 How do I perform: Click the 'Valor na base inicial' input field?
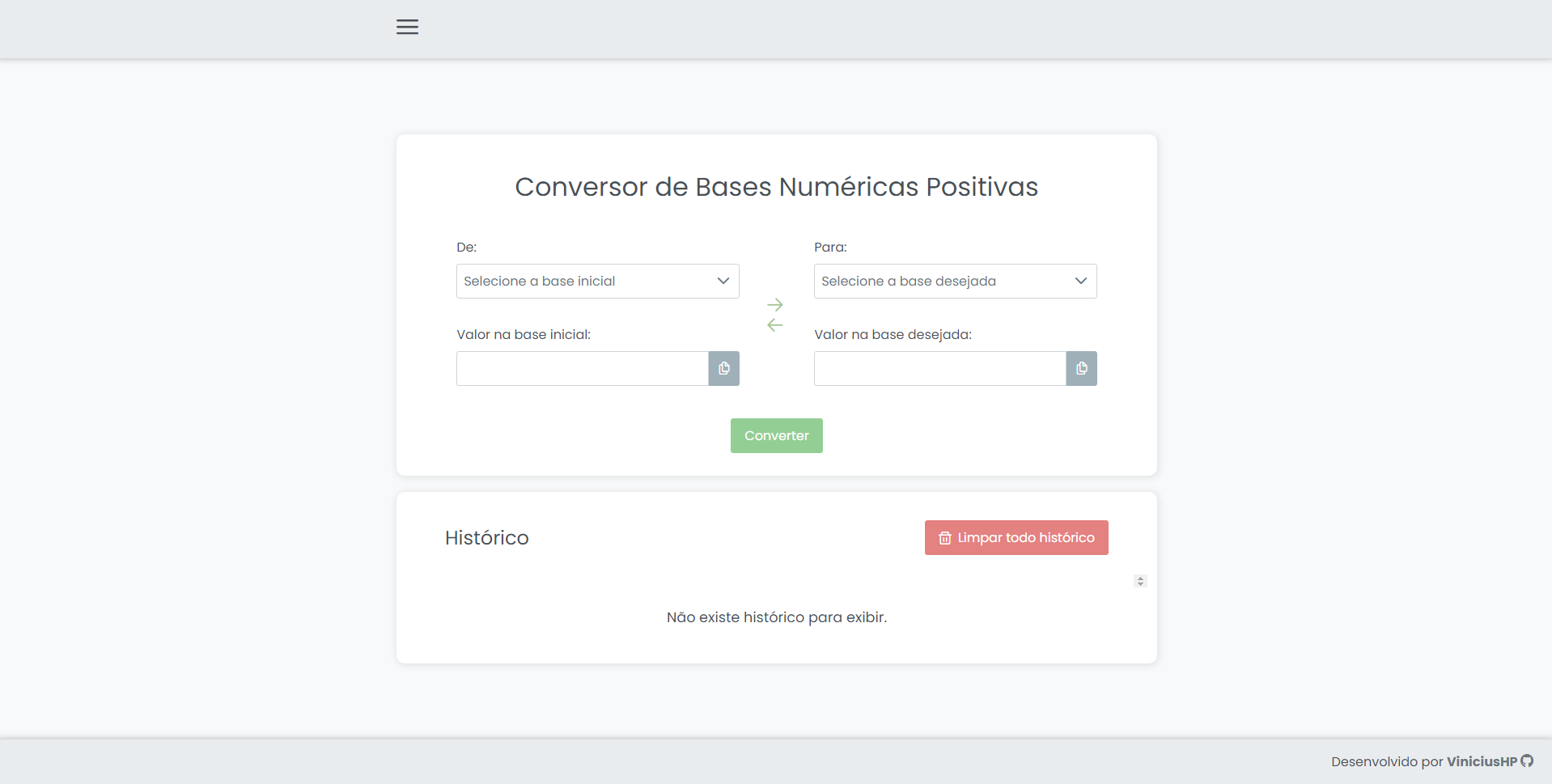(x=583, y=368)
